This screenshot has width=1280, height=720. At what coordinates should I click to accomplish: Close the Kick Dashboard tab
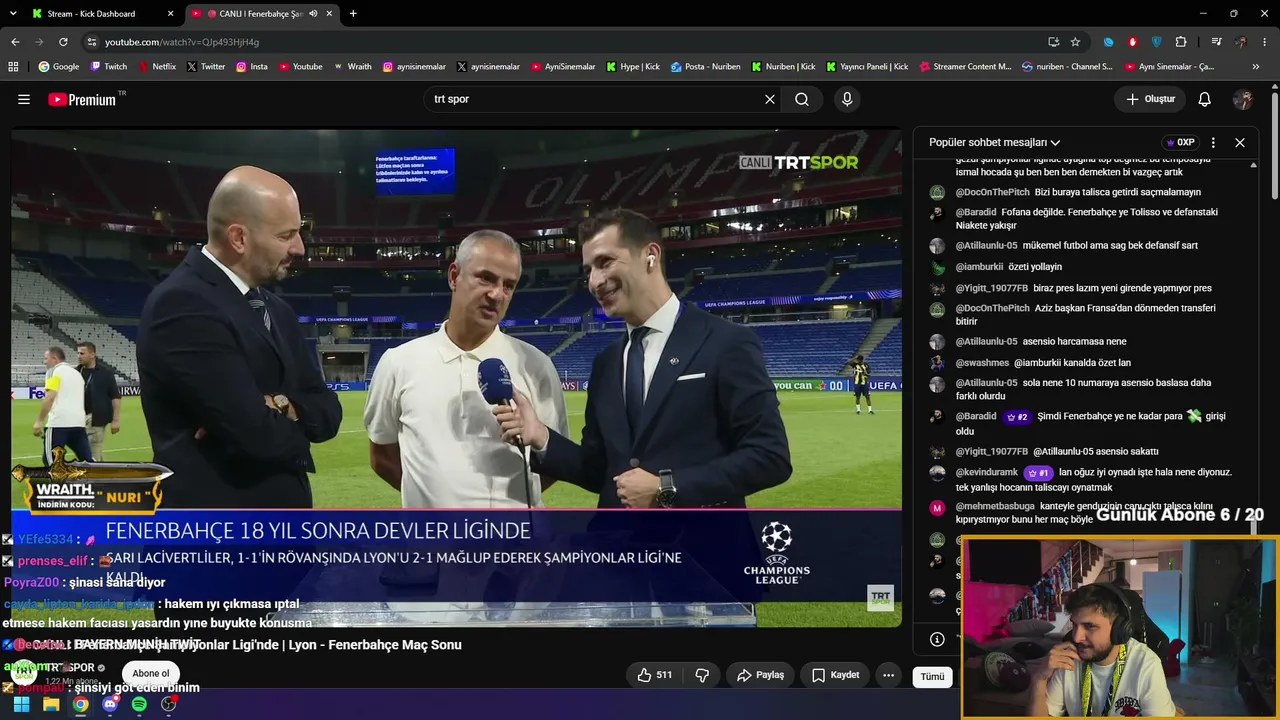coord(170,14)
